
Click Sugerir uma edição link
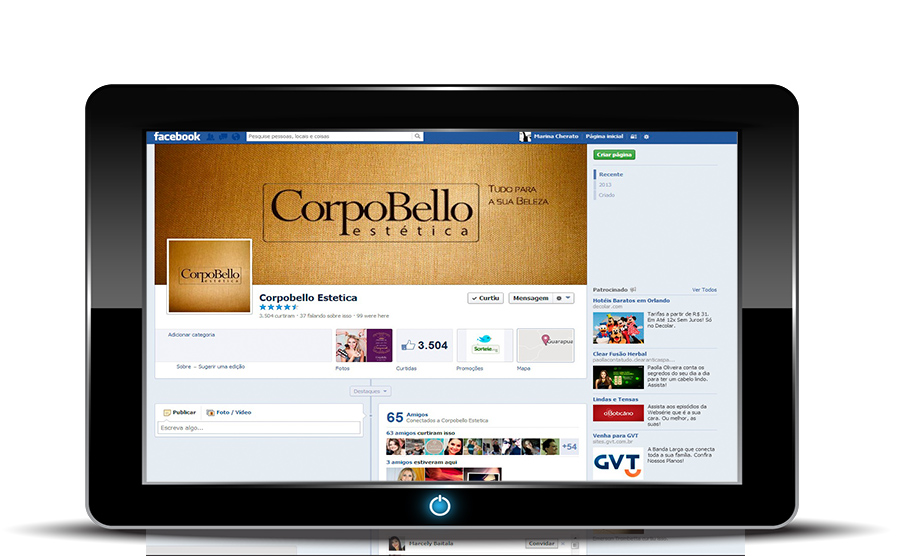coord(222,367)
